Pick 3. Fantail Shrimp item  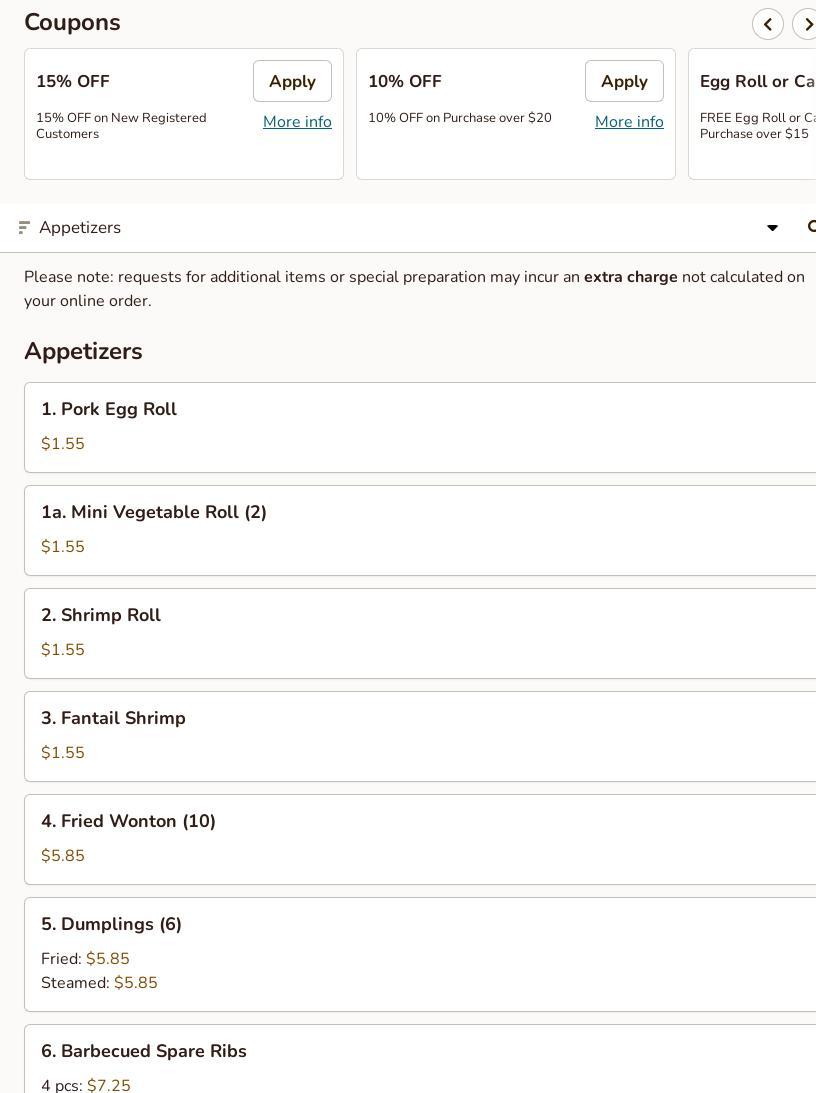[420, 737]
